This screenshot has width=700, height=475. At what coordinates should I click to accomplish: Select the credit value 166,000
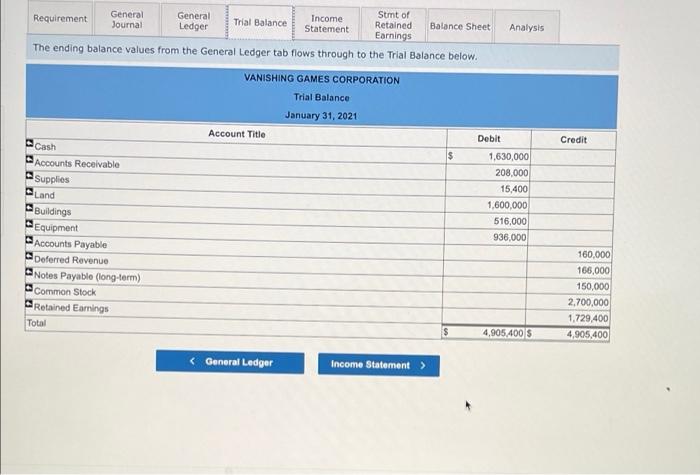pos(593,271)
